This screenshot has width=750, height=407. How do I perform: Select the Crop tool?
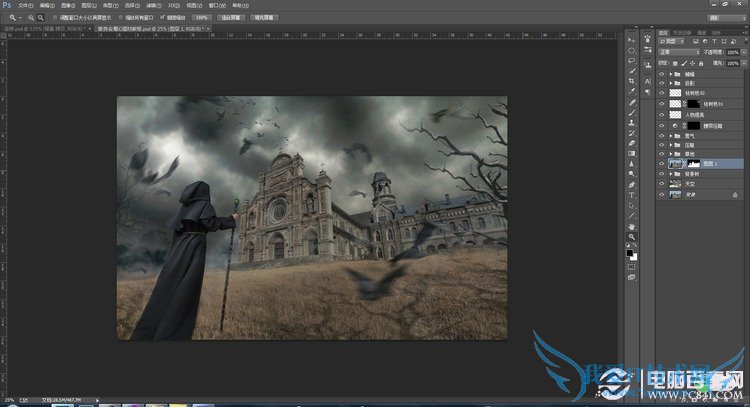coord(632,81)
